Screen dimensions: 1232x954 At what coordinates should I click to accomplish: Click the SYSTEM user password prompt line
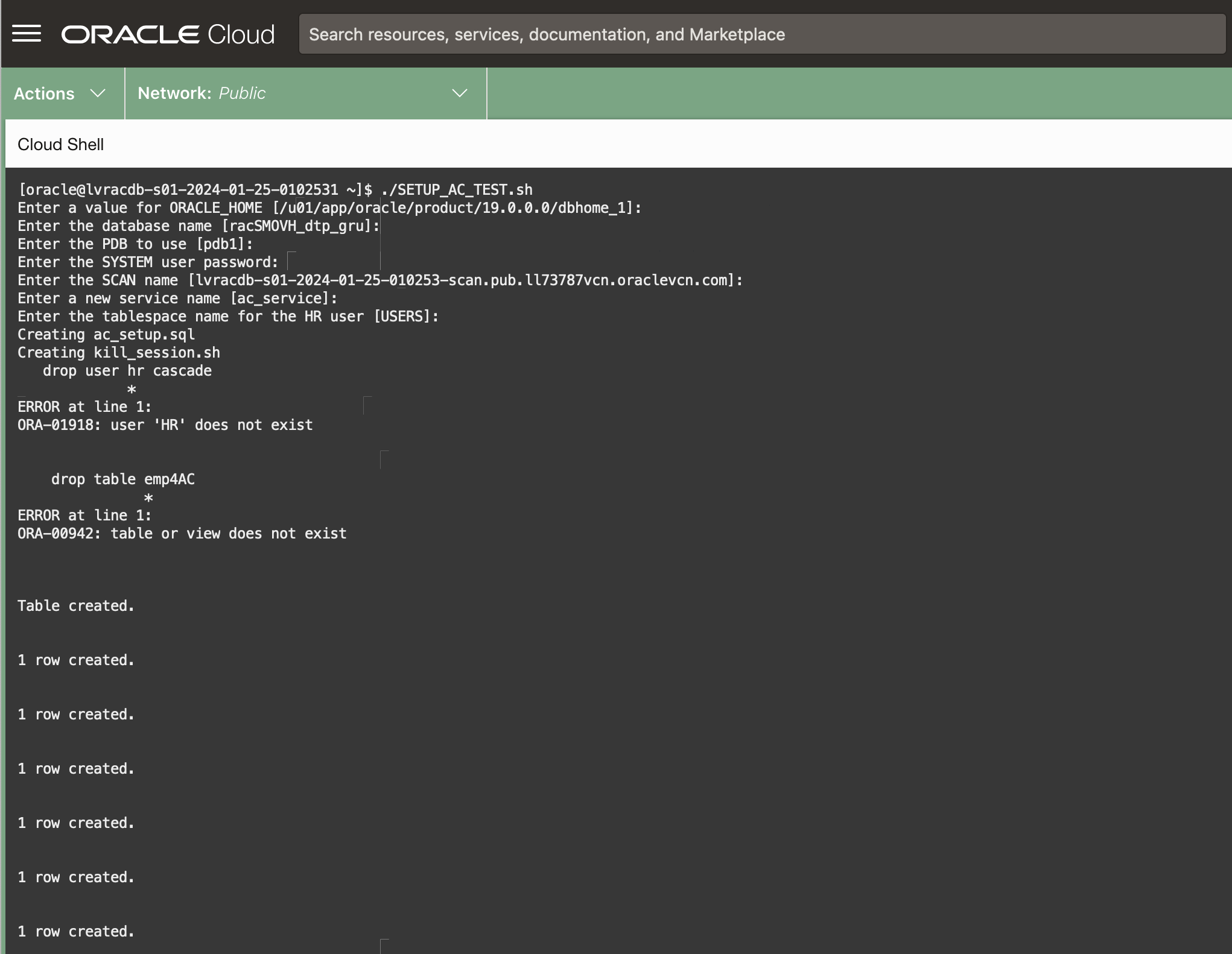pos(148,262)
